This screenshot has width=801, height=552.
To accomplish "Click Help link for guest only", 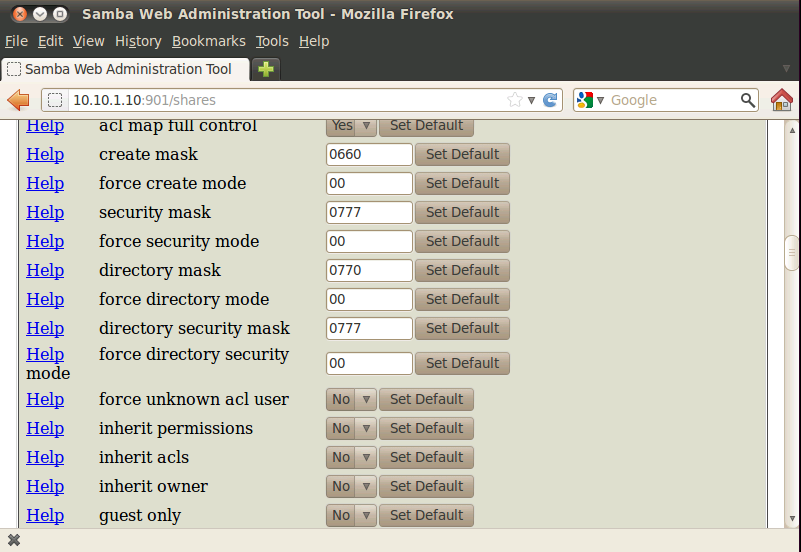I will point(45,515).
